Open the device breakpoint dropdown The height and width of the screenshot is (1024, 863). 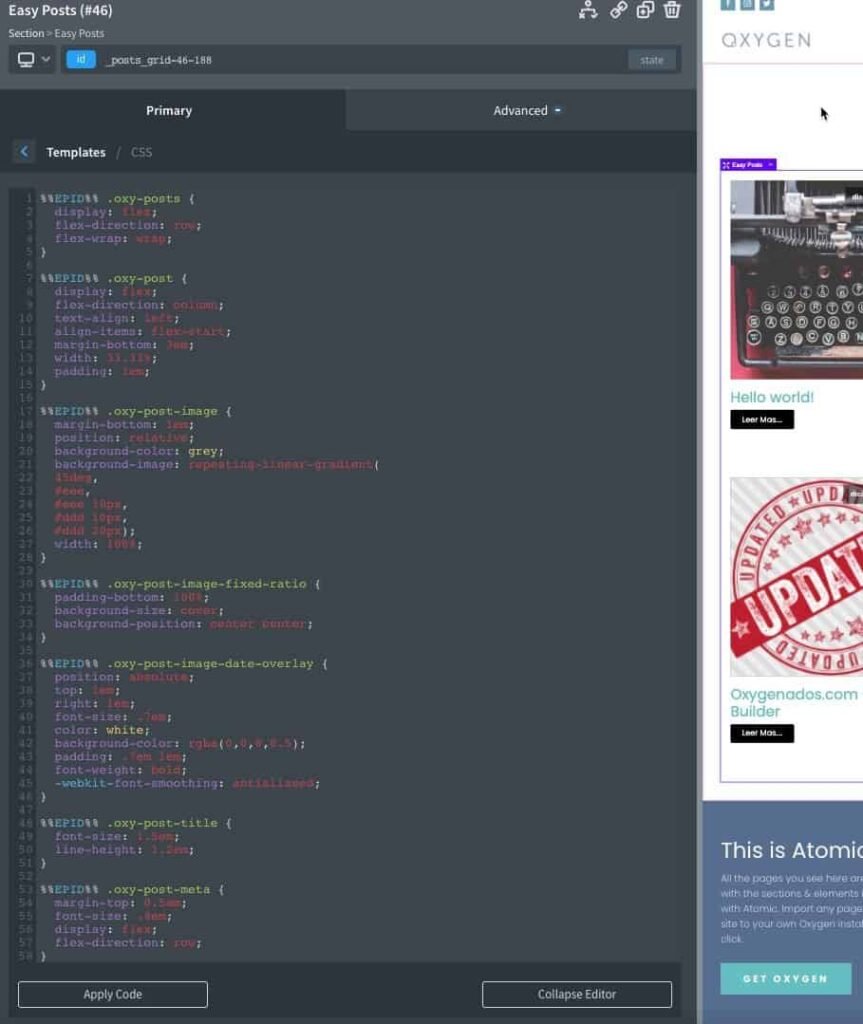(x=33, y=60)
